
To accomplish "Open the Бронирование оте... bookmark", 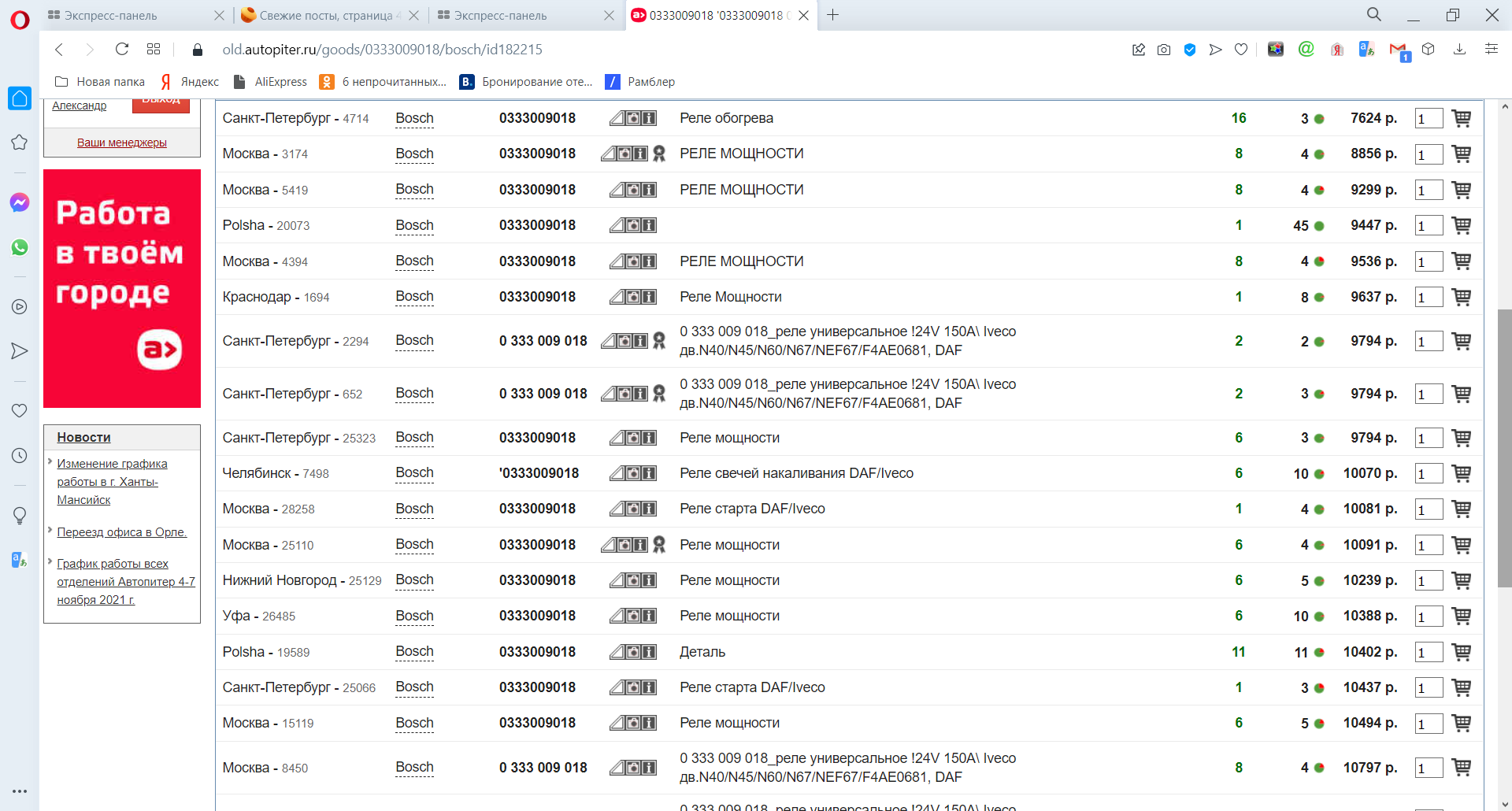I will [526, 82].
